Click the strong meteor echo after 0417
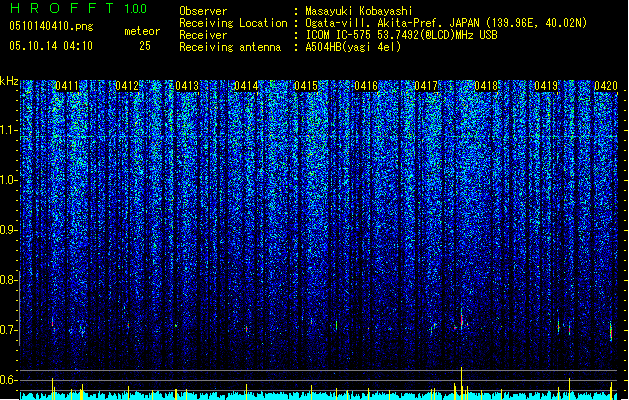The image size is (629, 400). (x=462, y=320)
